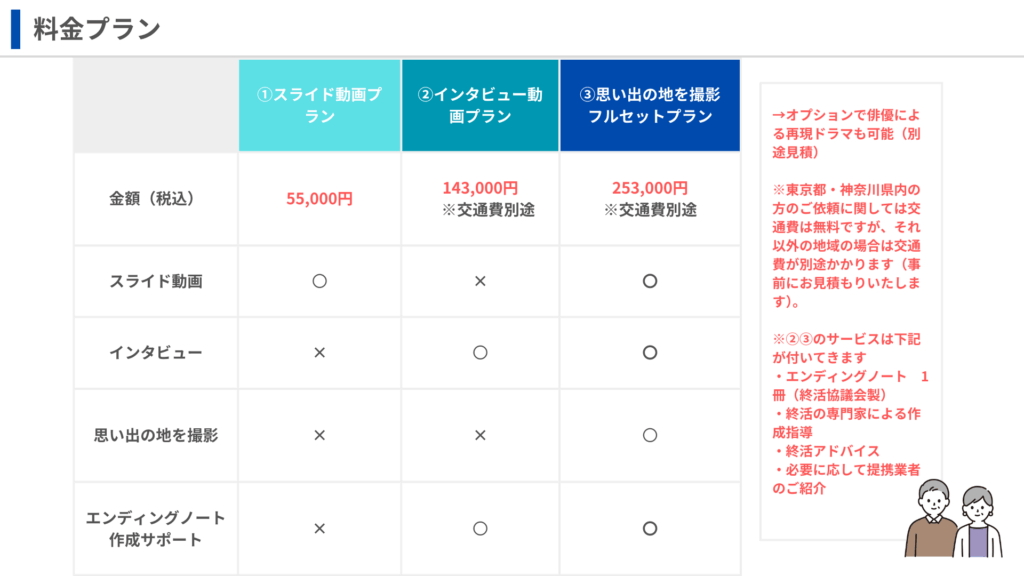
Task: Select the ①スライド動画プラン column header
Action: tap(320, 105)
